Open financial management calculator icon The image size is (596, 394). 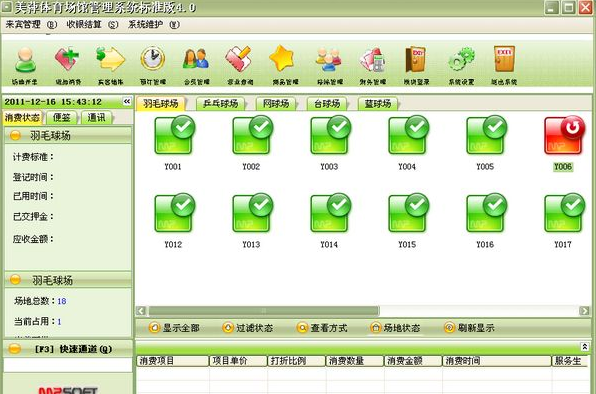[x=372, y=60]
